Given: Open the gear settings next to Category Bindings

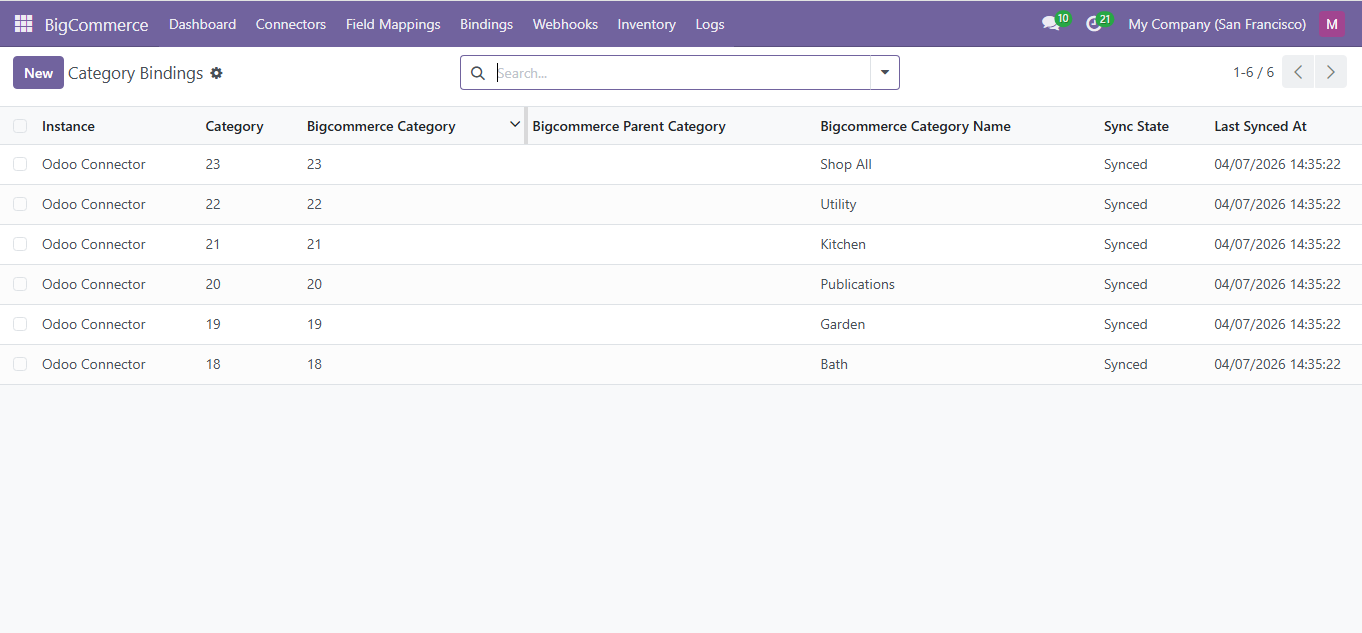Looking at the screenshot, I should point(216,72).
